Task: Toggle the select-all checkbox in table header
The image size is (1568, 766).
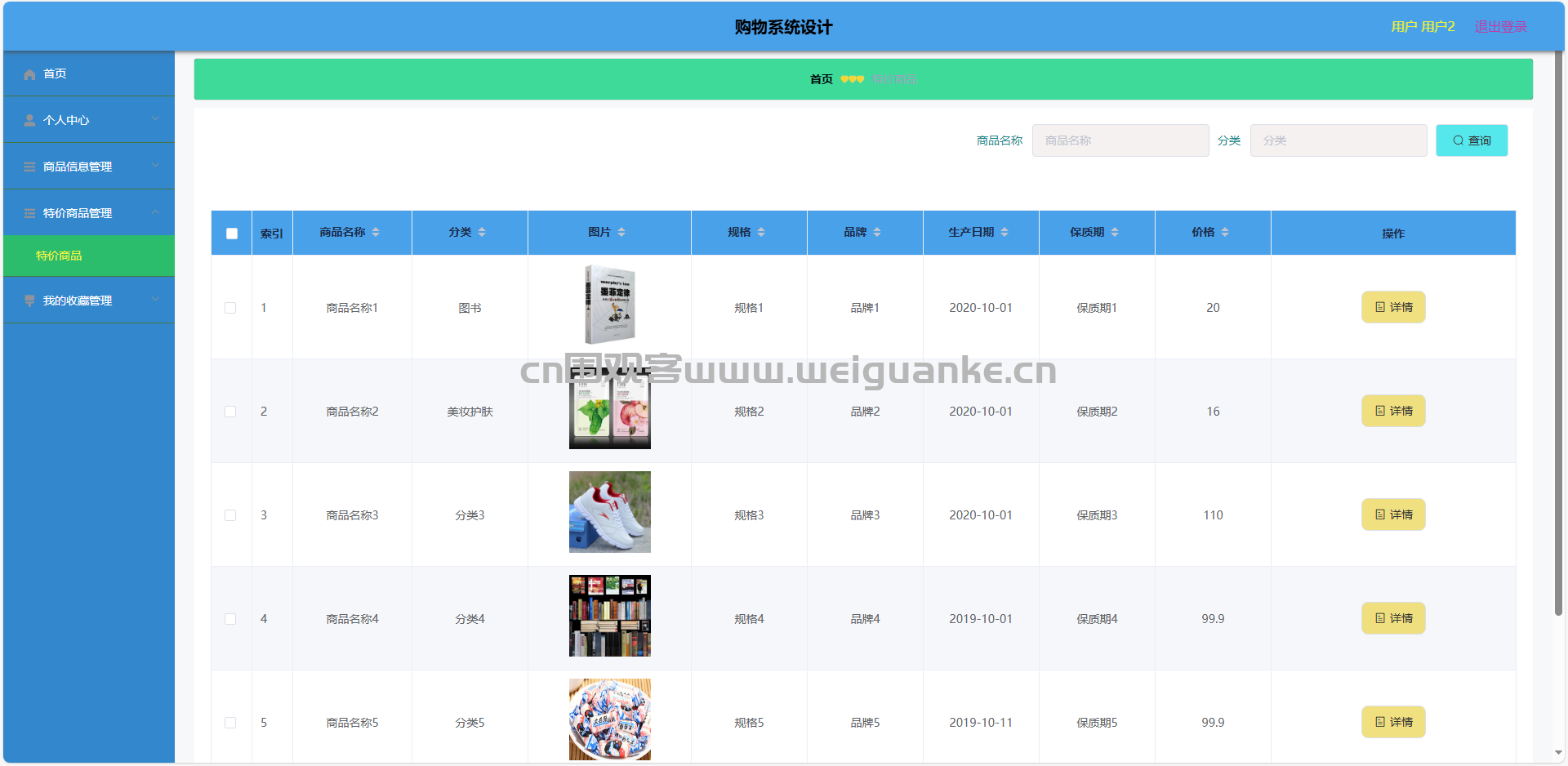Action: [x=232, y=234]
